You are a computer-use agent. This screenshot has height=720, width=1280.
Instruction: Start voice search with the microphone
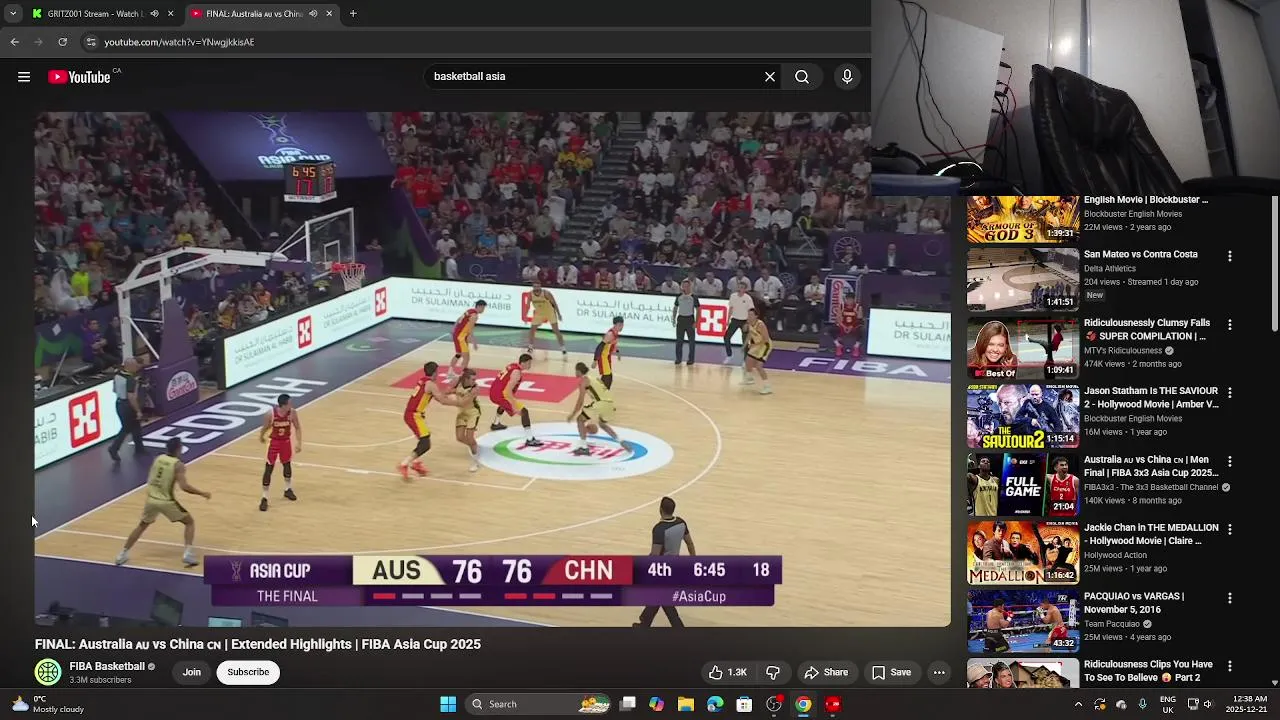(847, 76)
